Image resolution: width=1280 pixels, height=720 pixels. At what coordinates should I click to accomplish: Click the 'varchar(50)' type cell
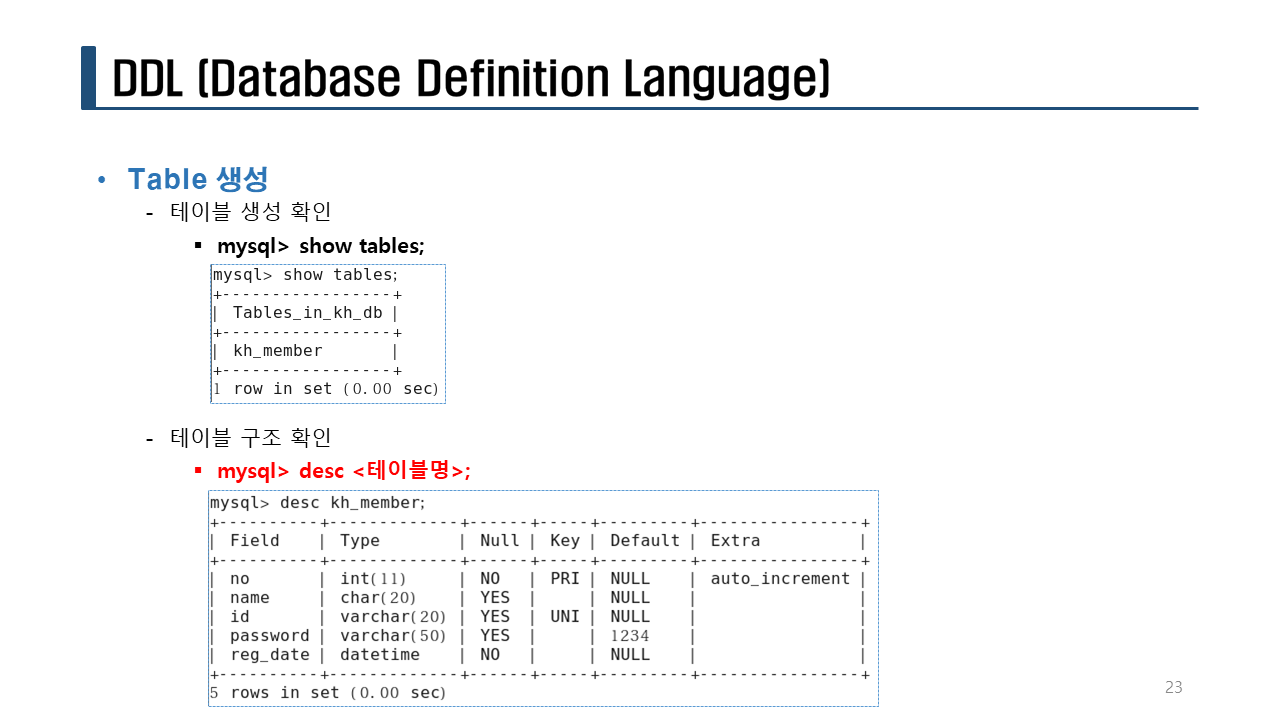click(393, 636)
